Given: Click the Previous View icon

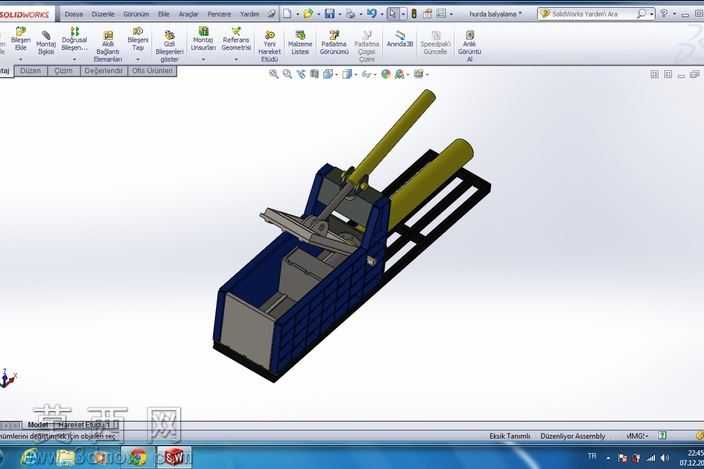Looking at the screenshot, I should (x=301, y=74).
